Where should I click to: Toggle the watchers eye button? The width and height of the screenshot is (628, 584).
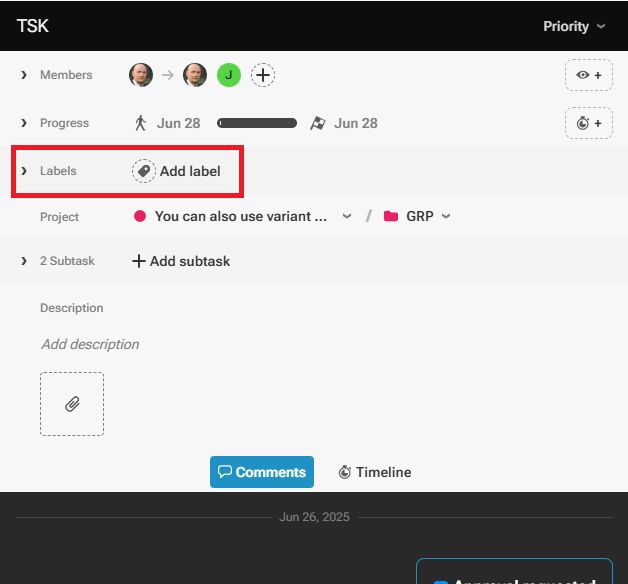pyautogui.click(x=588, y=75)
